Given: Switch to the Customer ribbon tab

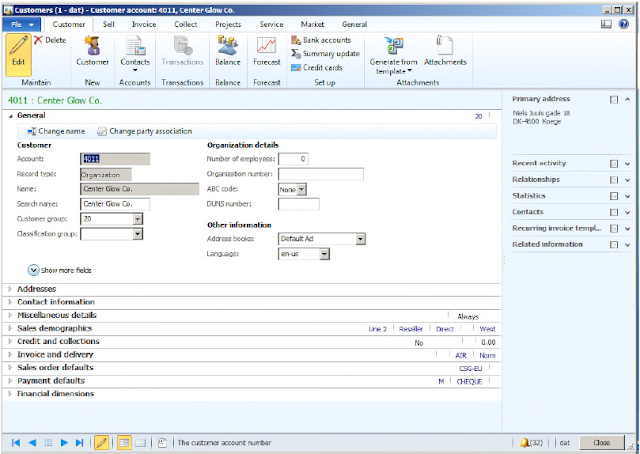Looking at the screenshot, I should pyautogui.click(x=69, y=24).
